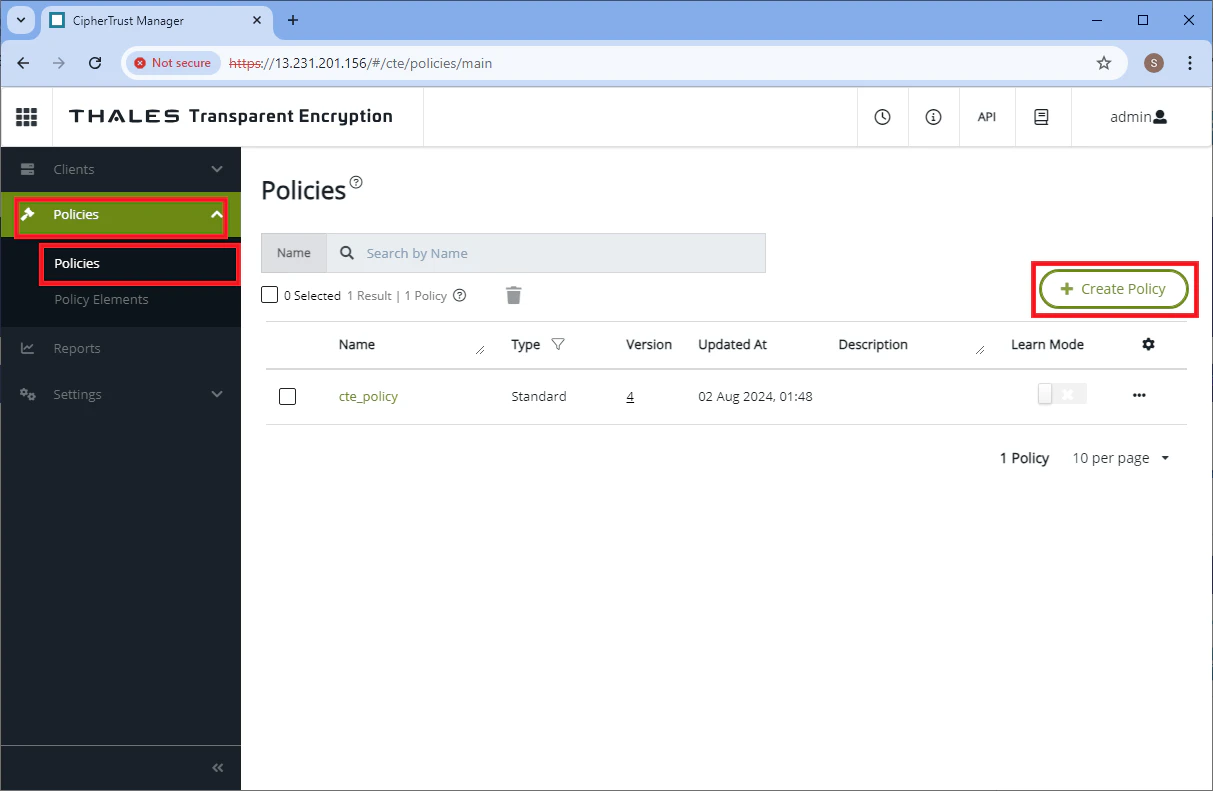1213x791 pixels.
Task: Click browser back arrow
Action: 23,63
